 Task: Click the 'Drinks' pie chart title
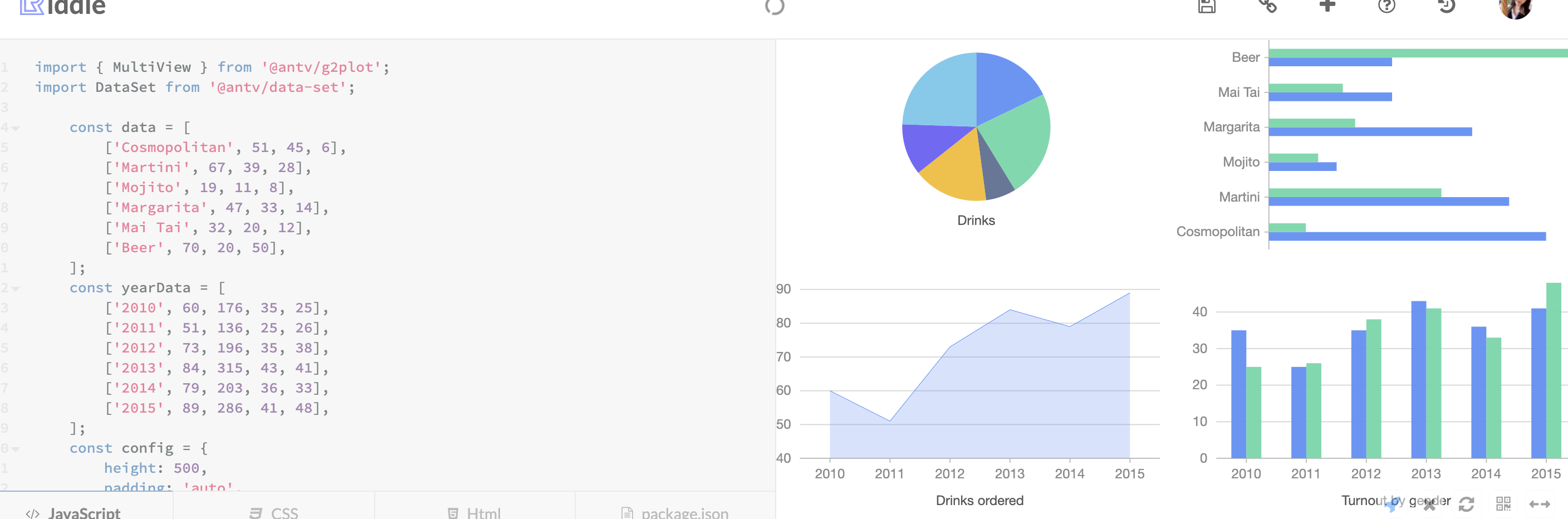click(x=976, y=221)
